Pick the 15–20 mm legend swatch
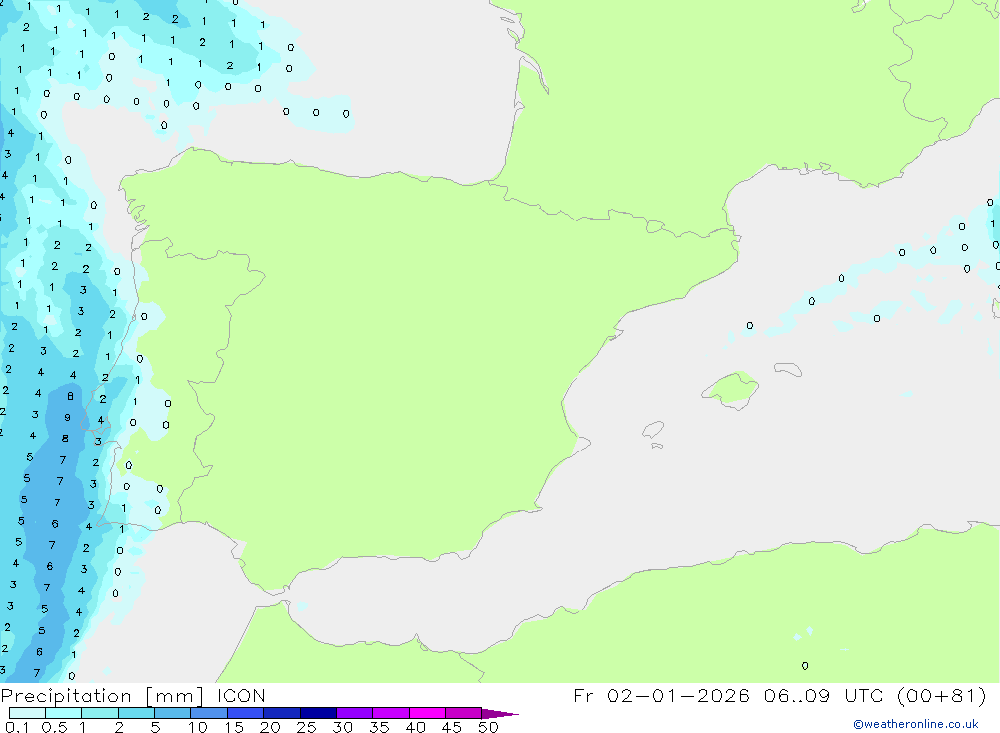 click(x=246, y=713)
